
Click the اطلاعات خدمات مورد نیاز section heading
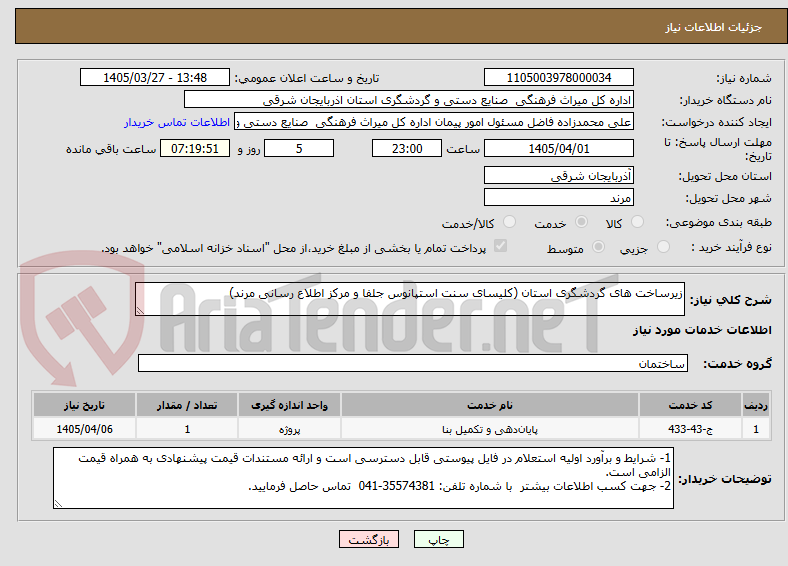pos(702,330)
